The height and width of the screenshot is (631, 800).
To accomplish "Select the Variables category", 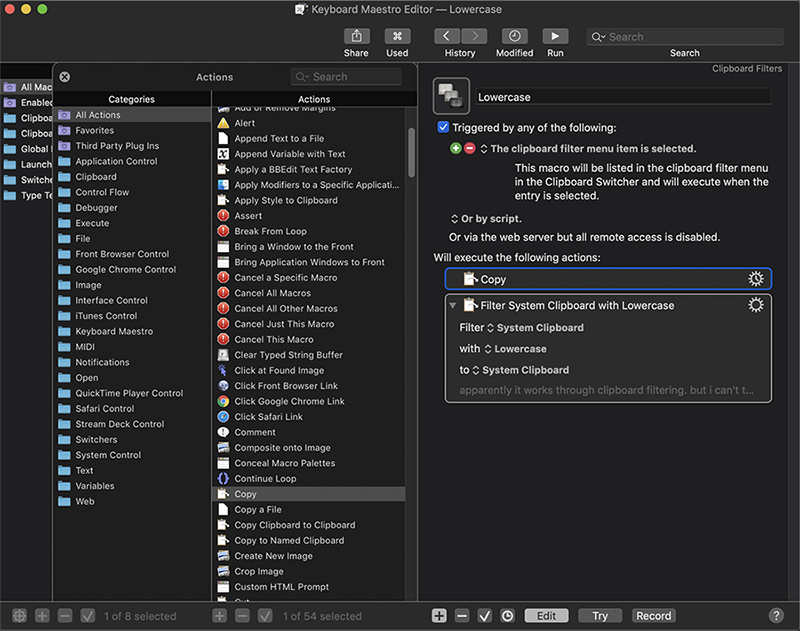I will click(x=132, y=486).
